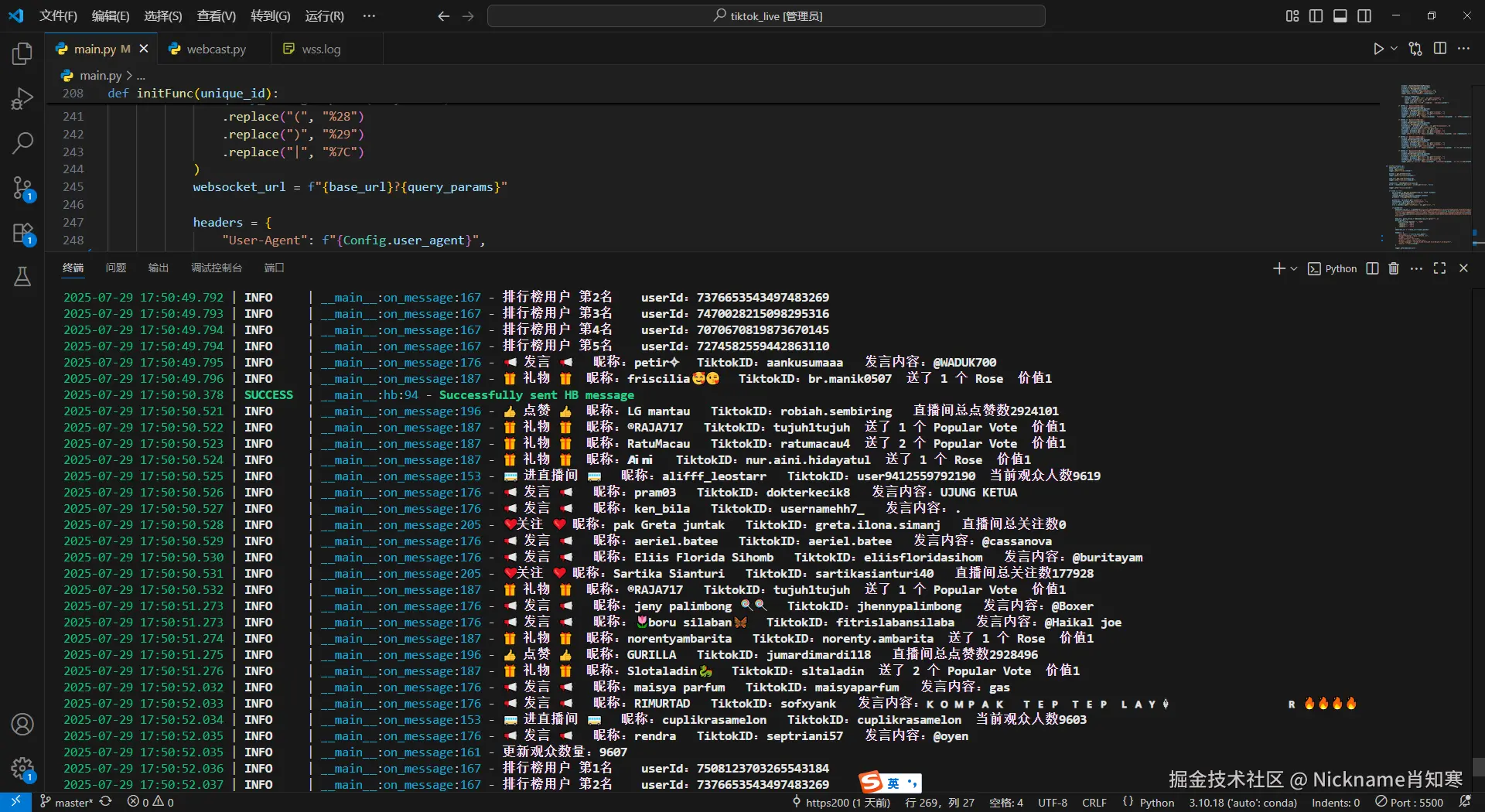Click the tiktok_live command center search box

click(766, 16)
